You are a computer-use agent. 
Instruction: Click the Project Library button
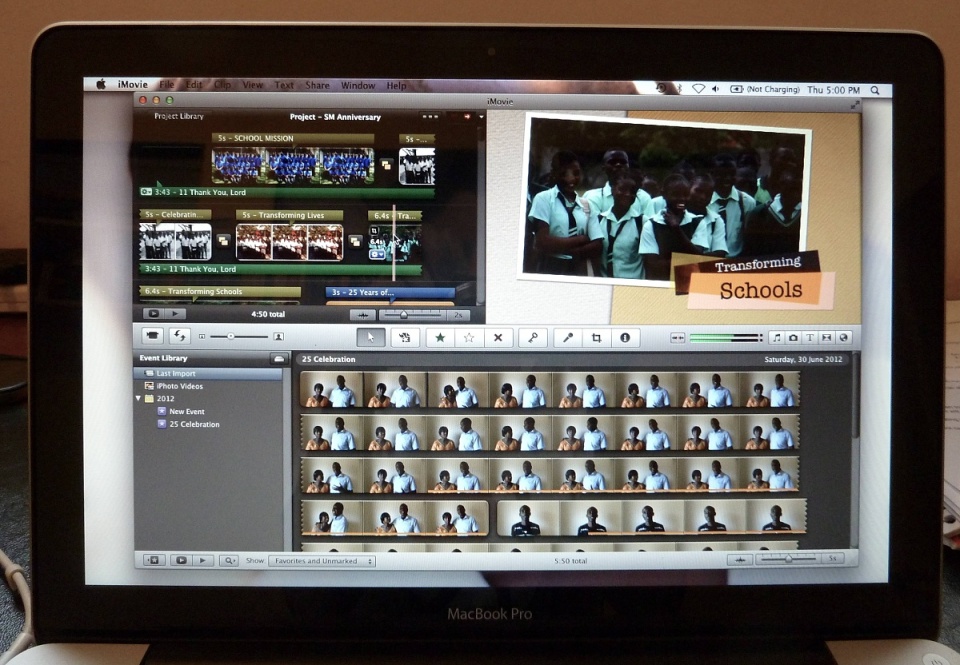tap(178, 117)
